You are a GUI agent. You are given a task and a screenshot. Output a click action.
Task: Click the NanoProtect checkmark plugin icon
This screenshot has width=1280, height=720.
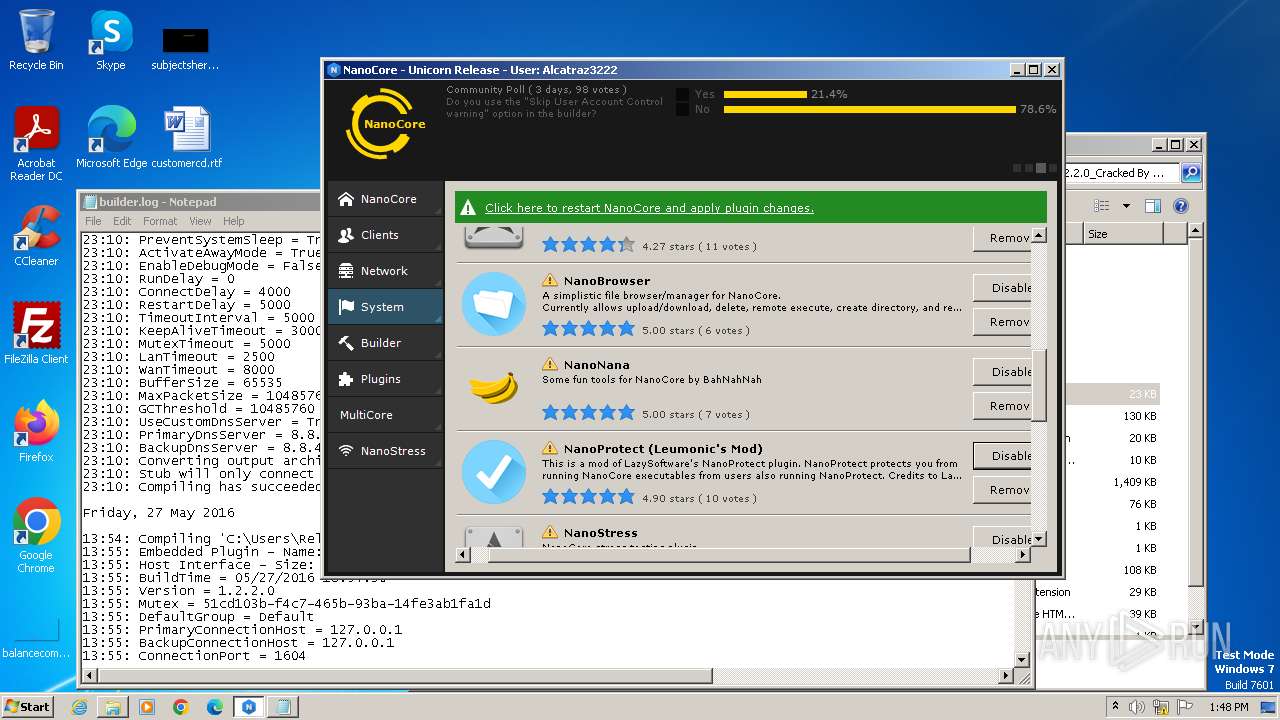coord(494,472)
